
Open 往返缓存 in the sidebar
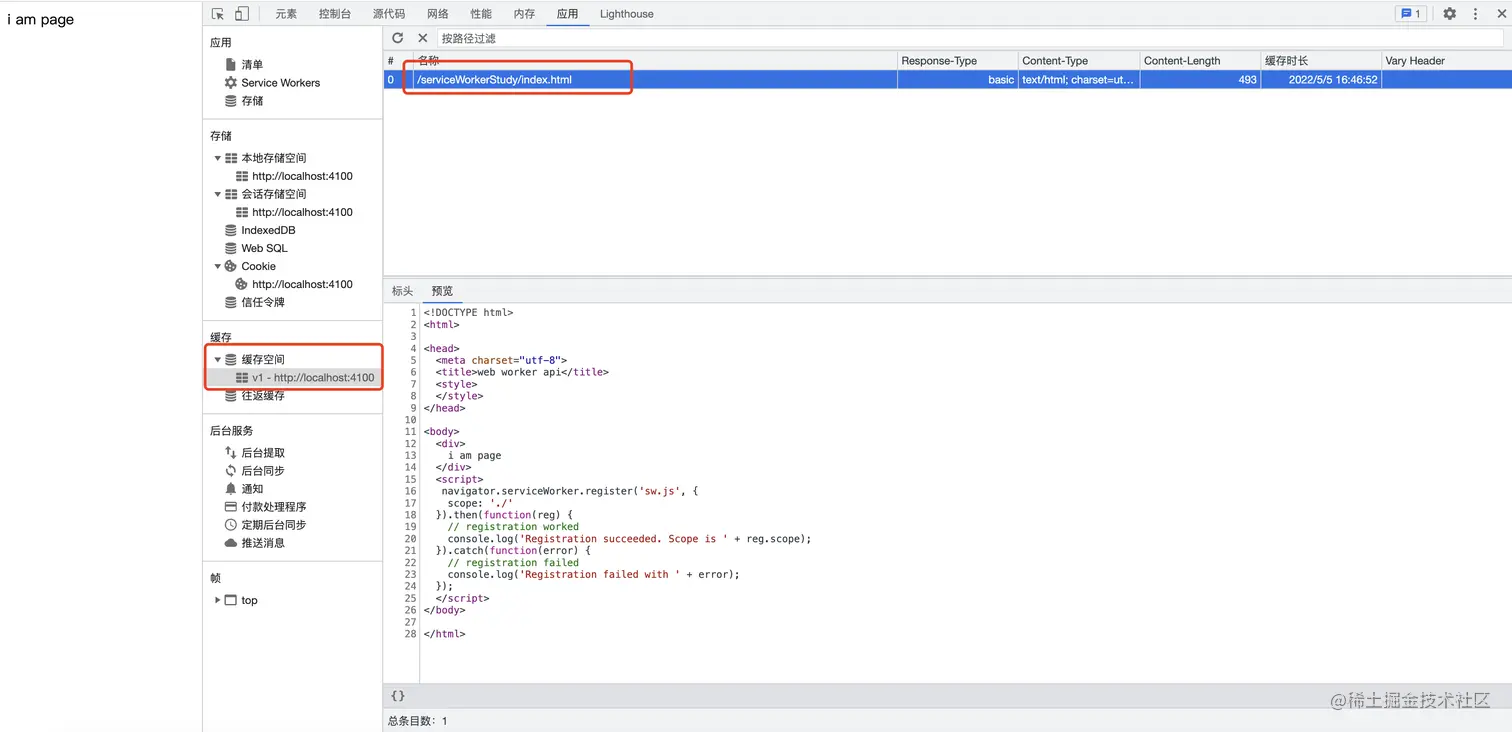263,396
